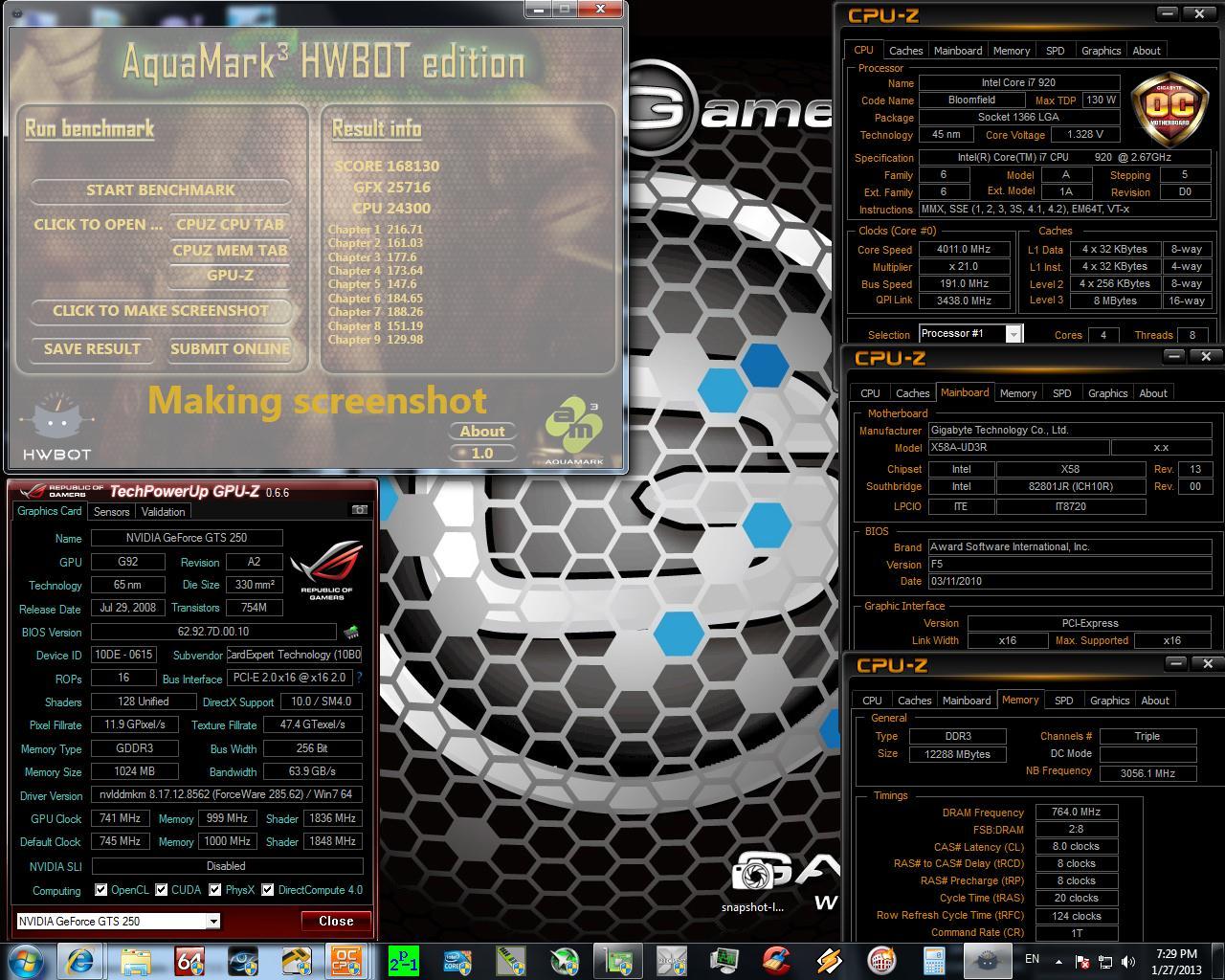Click the ROG Republic of Gamers logo in GPU-Z
This screenshot has height=980, width=1225.
tap(327, 571)
